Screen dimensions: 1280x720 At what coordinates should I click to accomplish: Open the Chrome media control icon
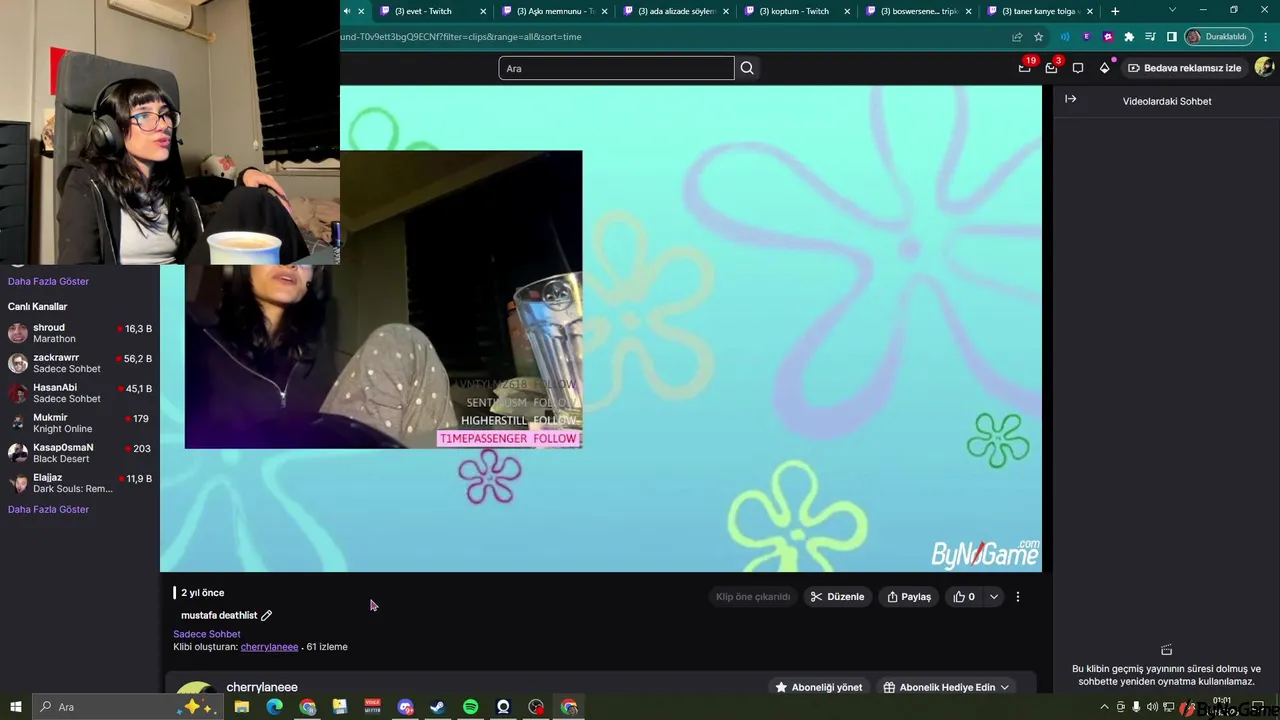pos(1151,37)
